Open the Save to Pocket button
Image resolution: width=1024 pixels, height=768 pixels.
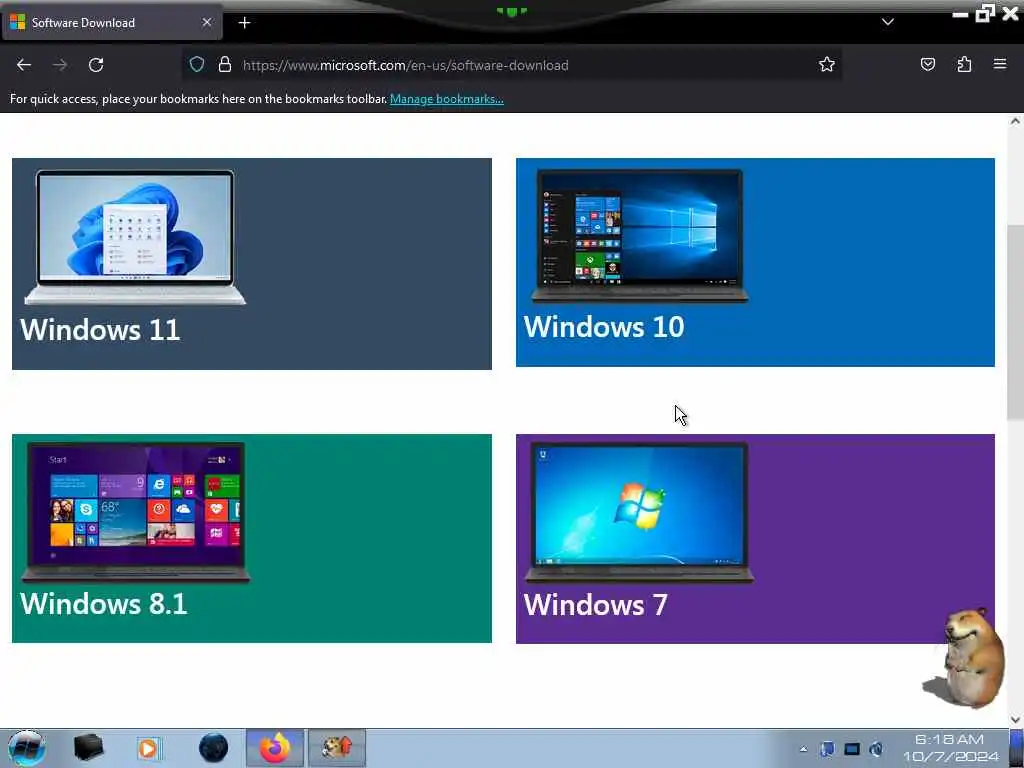pyautogui.click(x=927, y=64)
